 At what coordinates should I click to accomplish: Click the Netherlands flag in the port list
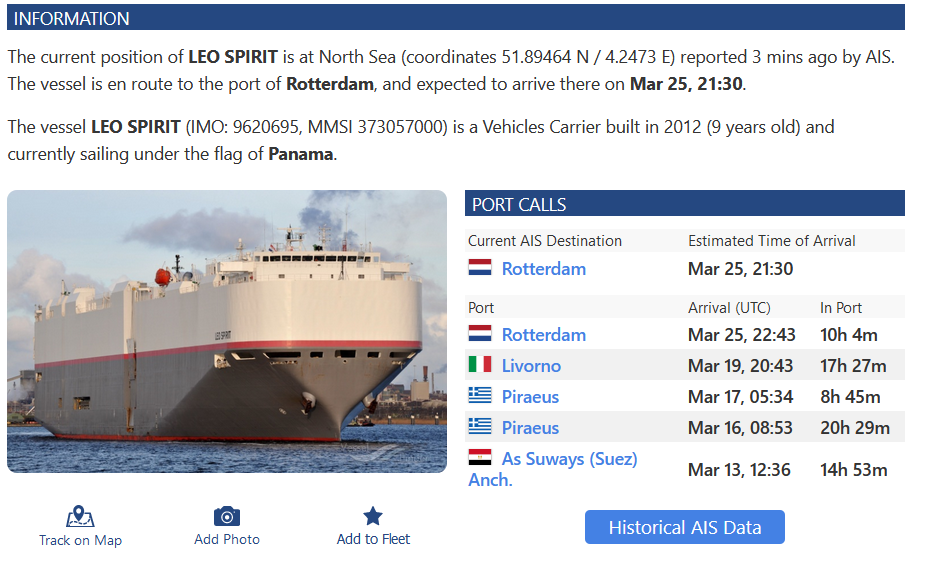click(481, 334)
